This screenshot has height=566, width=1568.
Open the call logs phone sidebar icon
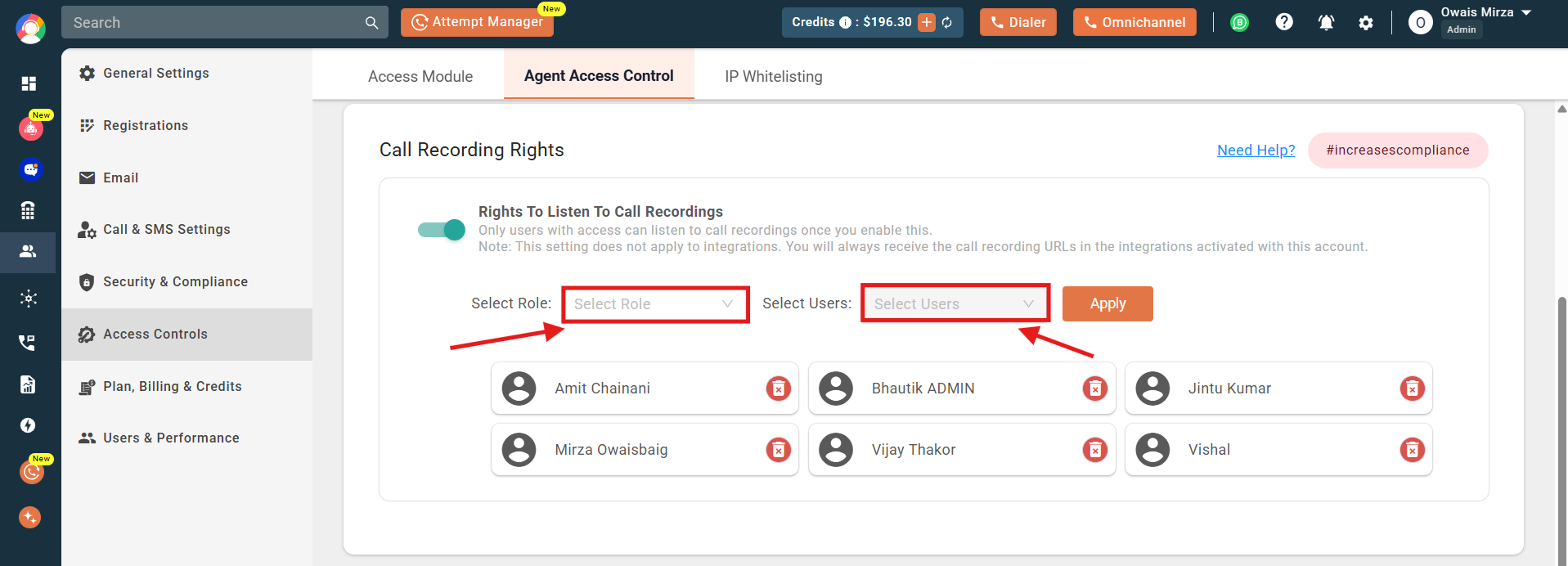(x=27, y=342)
